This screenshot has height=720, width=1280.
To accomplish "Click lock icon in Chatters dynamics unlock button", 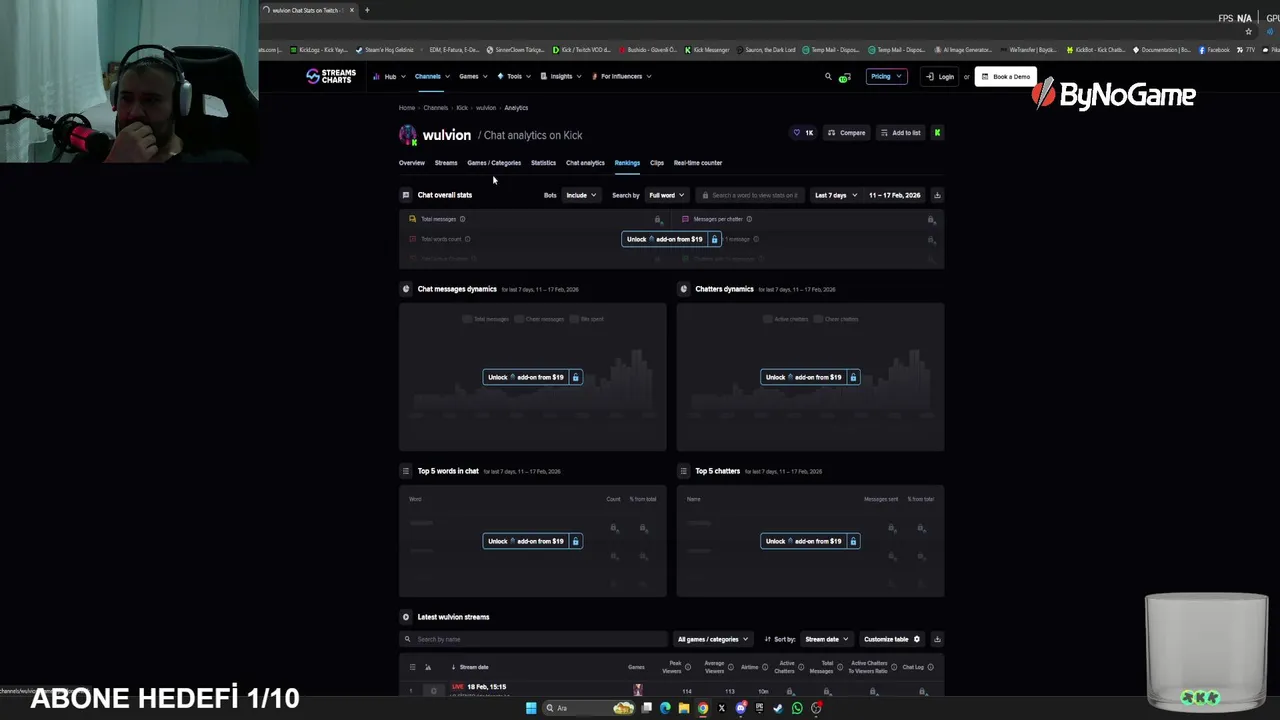I will (x=853, y=377).
